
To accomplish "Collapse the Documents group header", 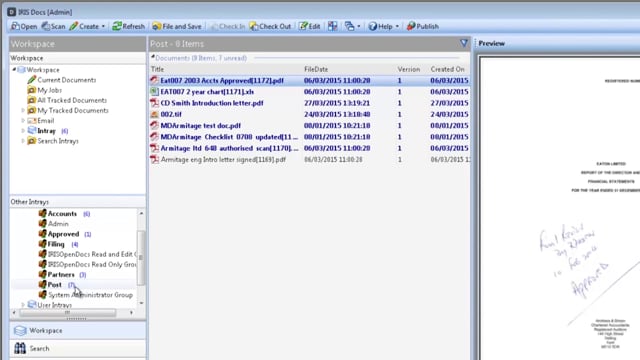I will click(153, 57).
